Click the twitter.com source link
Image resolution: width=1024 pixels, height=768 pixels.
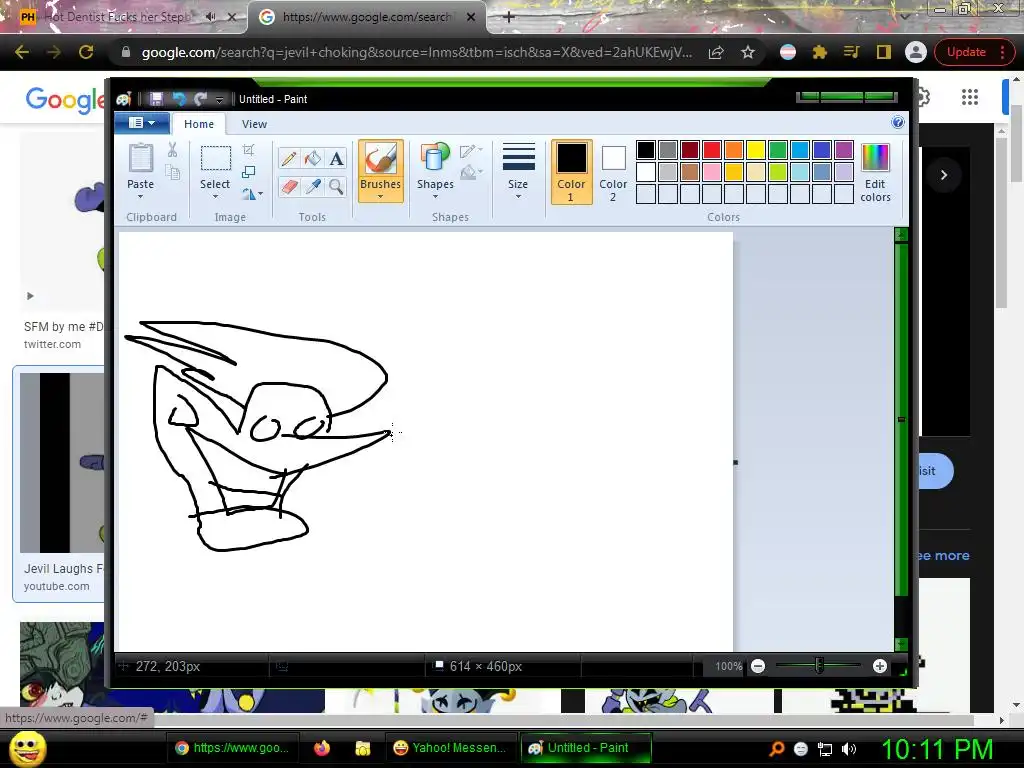[x=52, y=344]
